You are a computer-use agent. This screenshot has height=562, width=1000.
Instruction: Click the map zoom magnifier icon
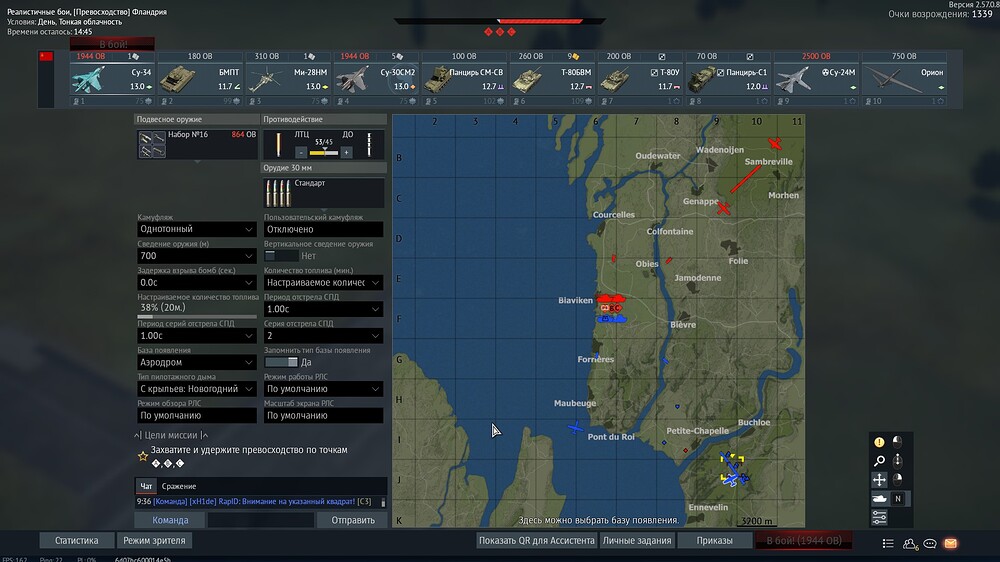(x=879, y=461)
